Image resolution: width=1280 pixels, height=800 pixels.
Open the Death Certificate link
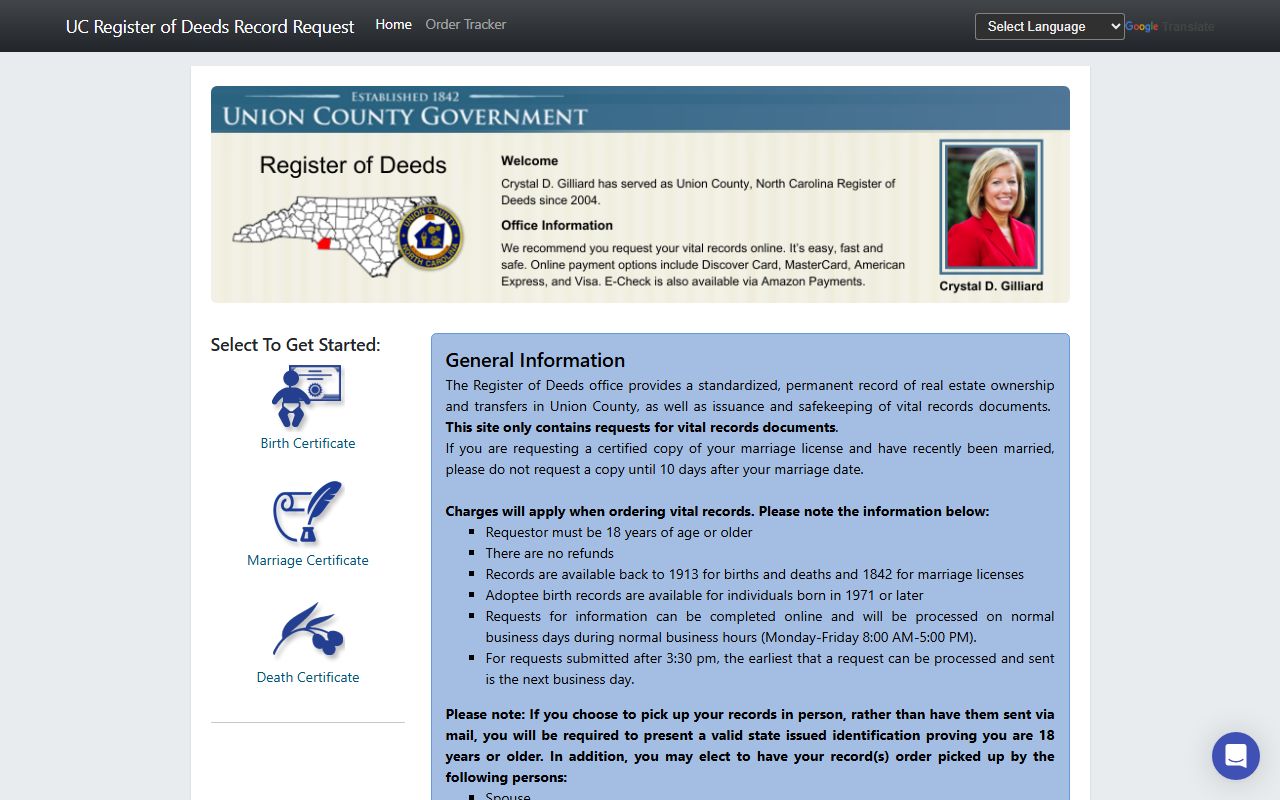[x=308, y=677]
